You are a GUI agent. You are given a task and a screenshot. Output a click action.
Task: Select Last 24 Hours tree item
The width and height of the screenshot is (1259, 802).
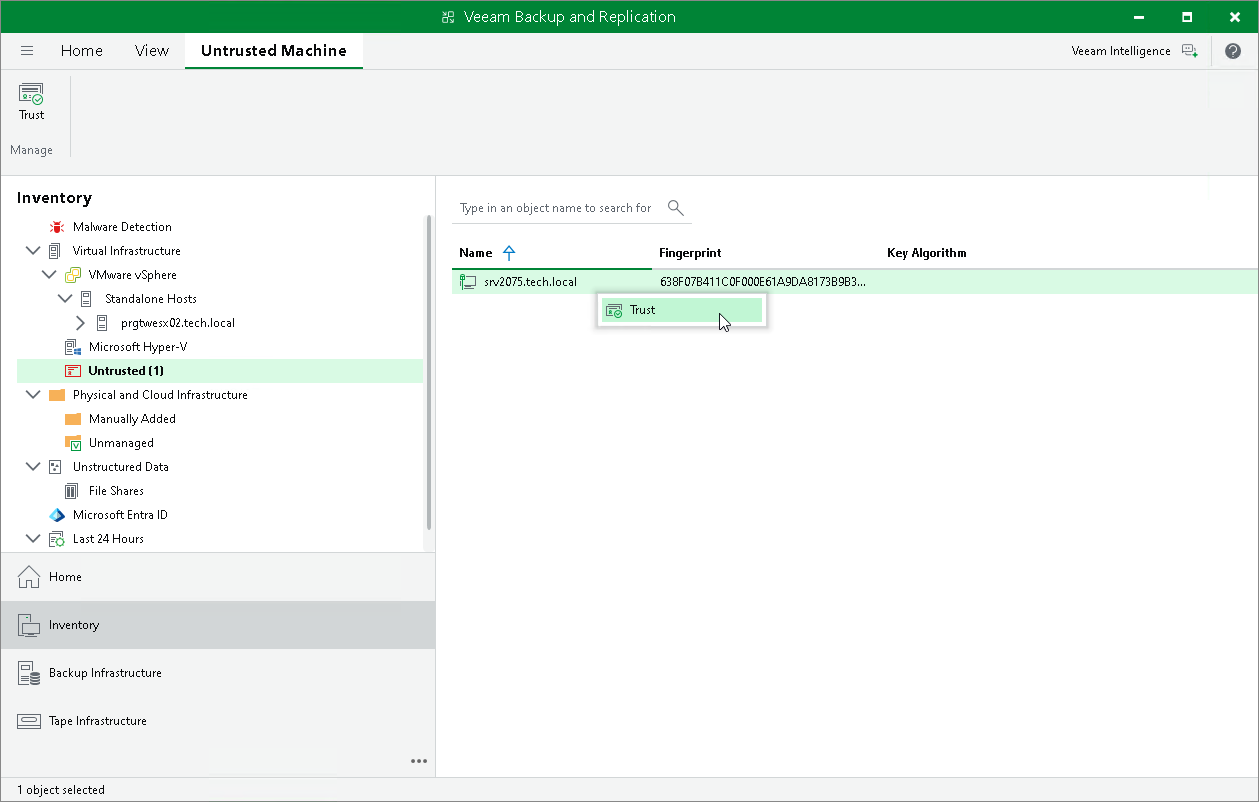coord(108,539)
